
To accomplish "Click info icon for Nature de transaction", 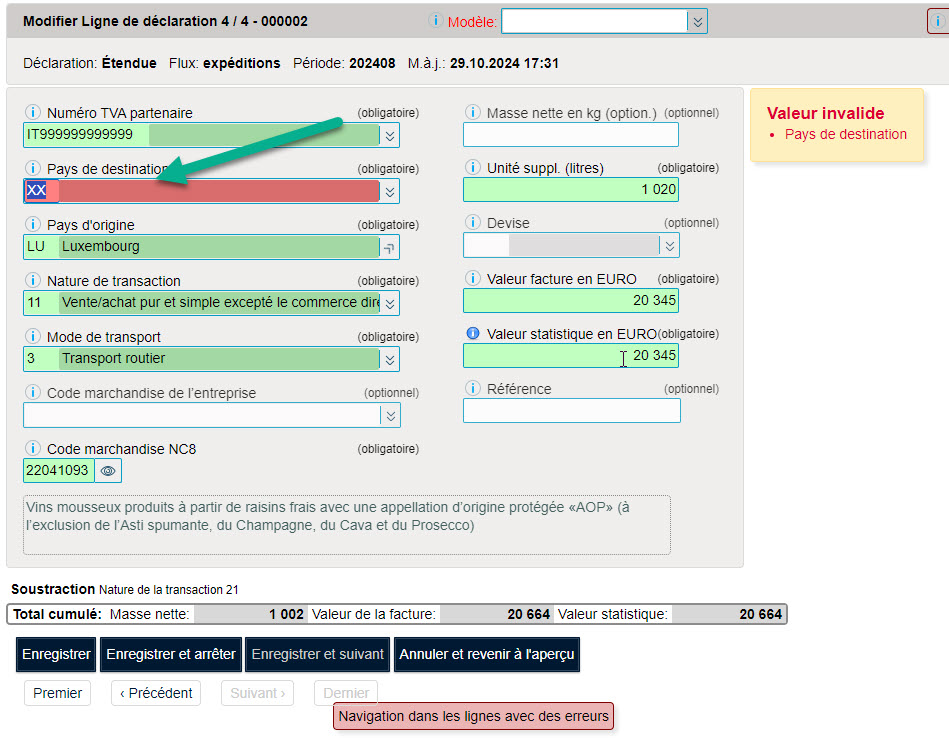I will [33, 280].
